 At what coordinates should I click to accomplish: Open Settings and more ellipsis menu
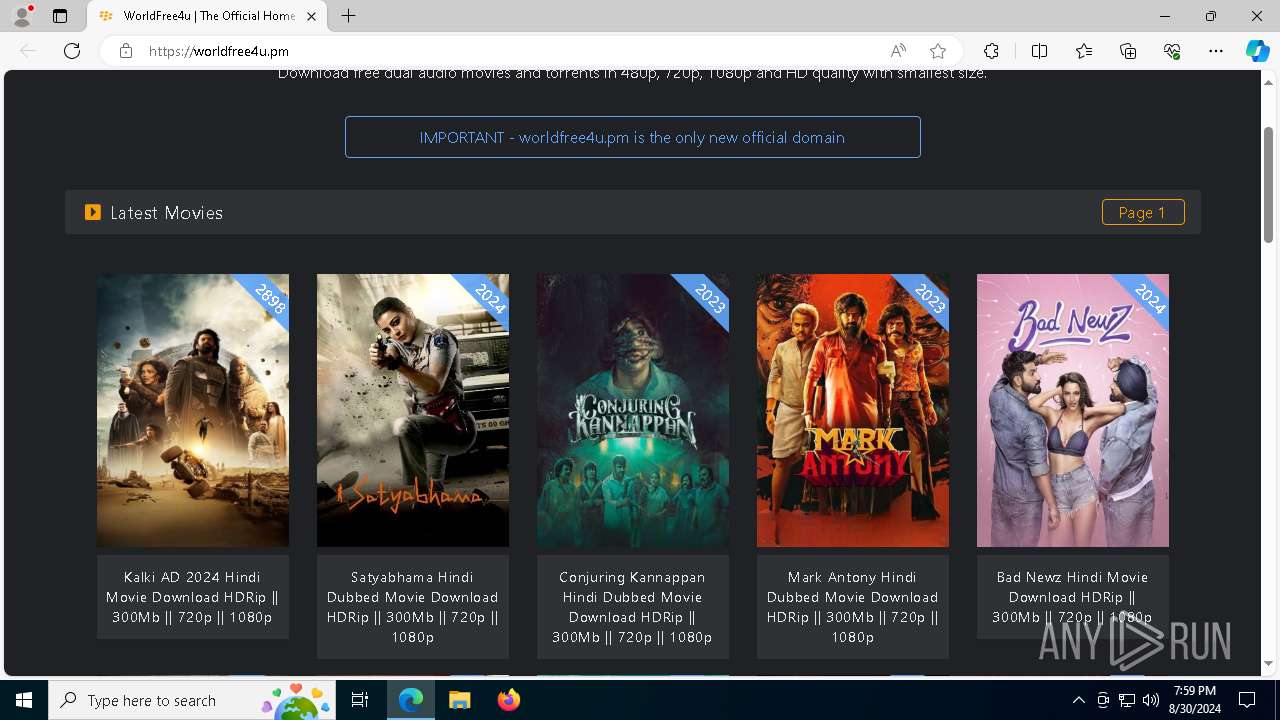(1216, 51)
